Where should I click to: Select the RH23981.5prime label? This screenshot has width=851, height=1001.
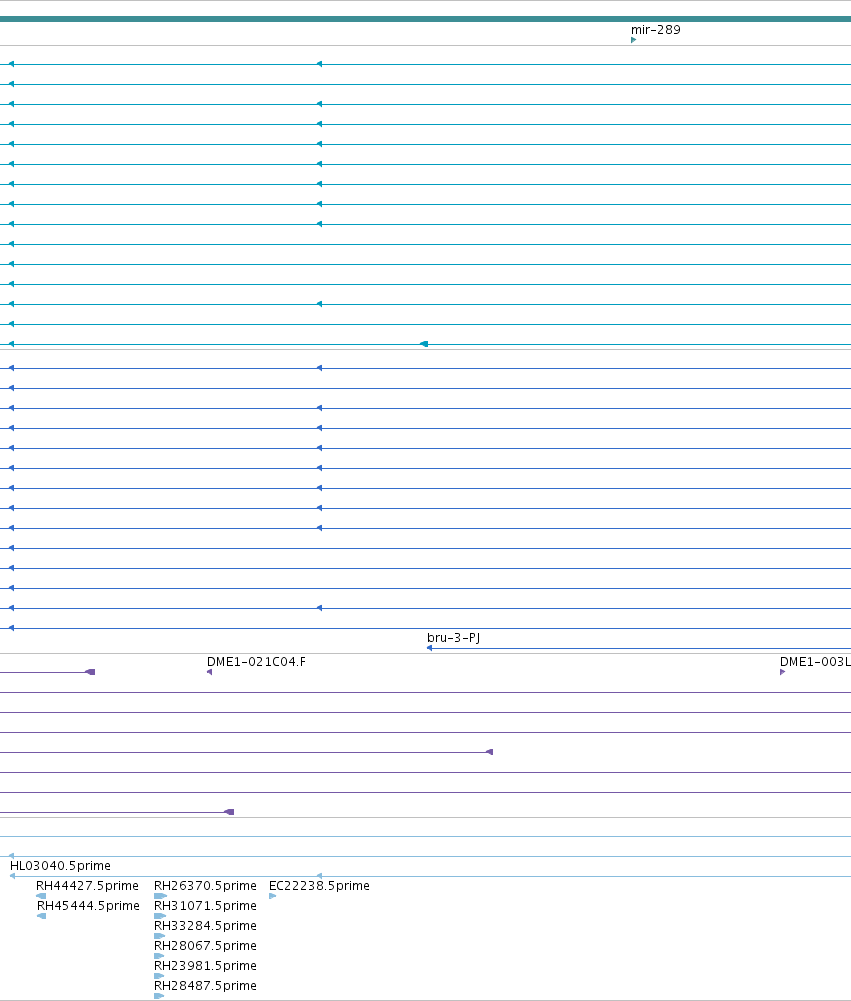pyautogui.click(x=205, y=965)
